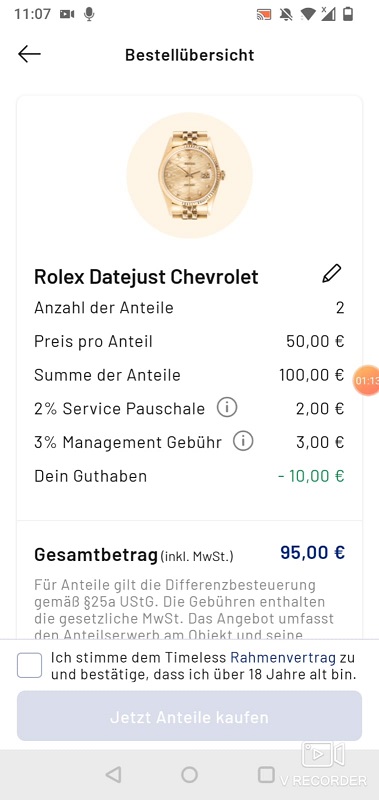Tap the Bestellübersicht header title
This screenshot has height=800, width=379.
(190, 55)
